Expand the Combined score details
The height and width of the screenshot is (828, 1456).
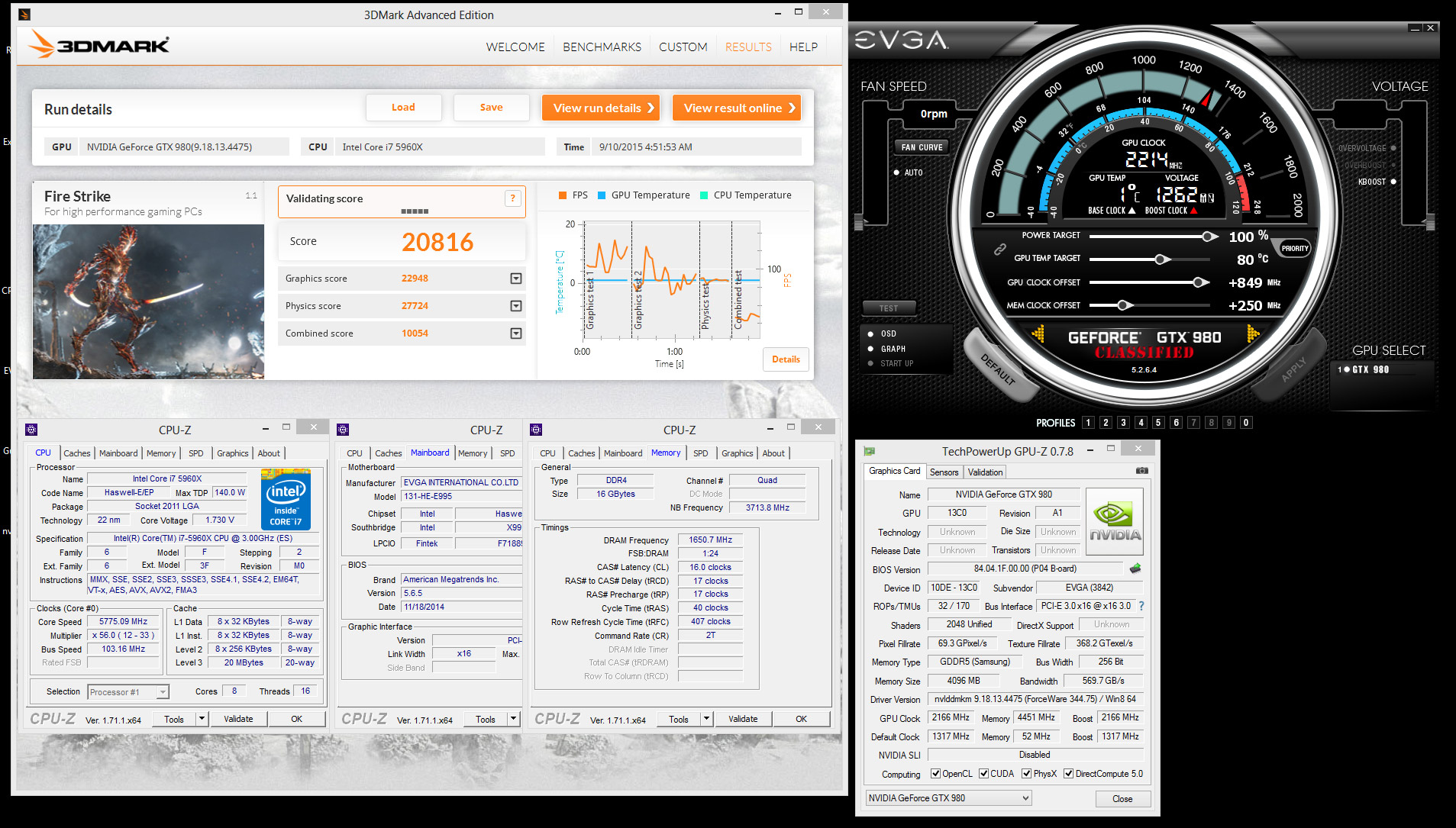pos(516,333)
